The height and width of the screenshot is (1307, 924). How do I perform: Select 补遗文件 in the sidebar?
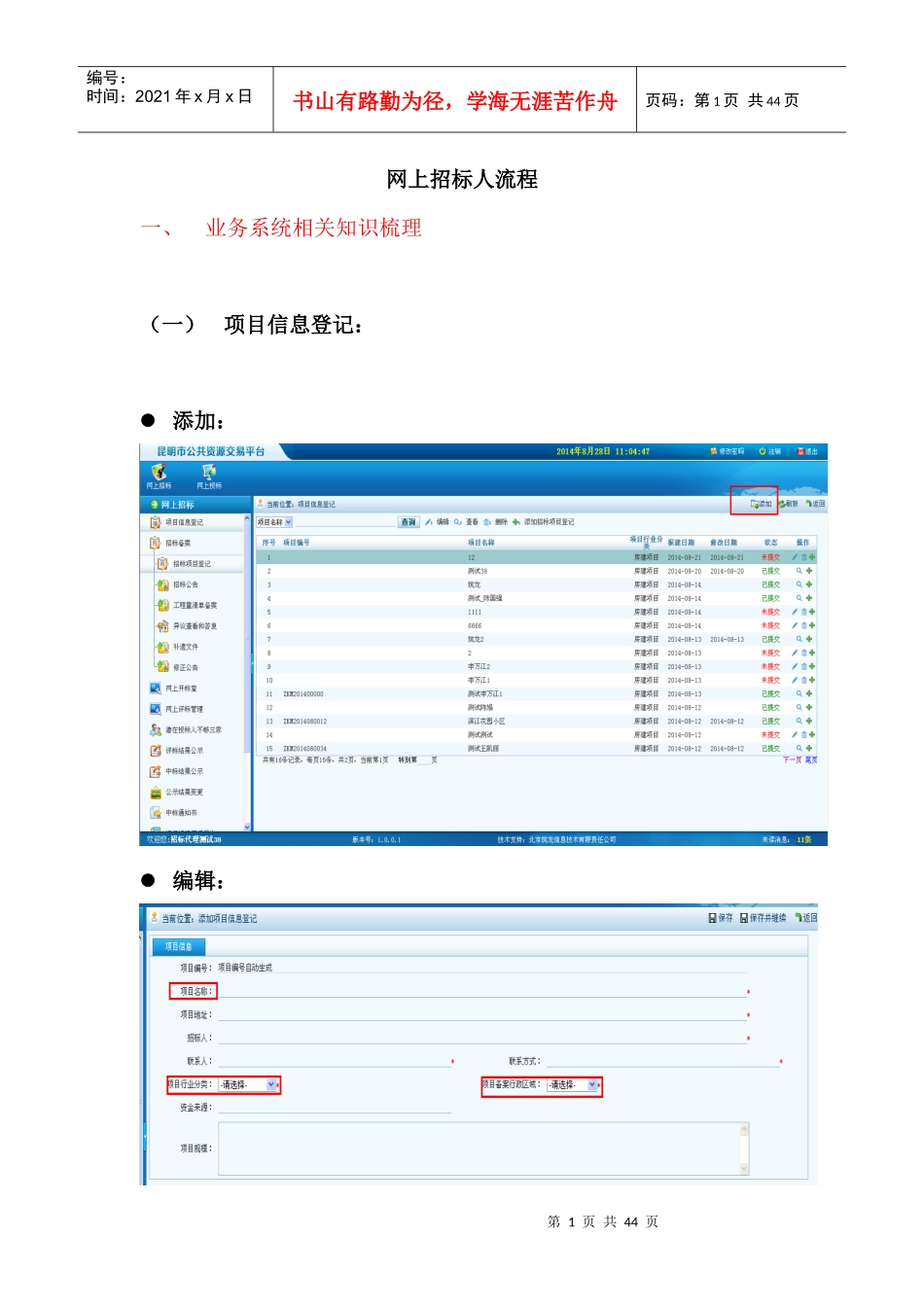point(178,647)
